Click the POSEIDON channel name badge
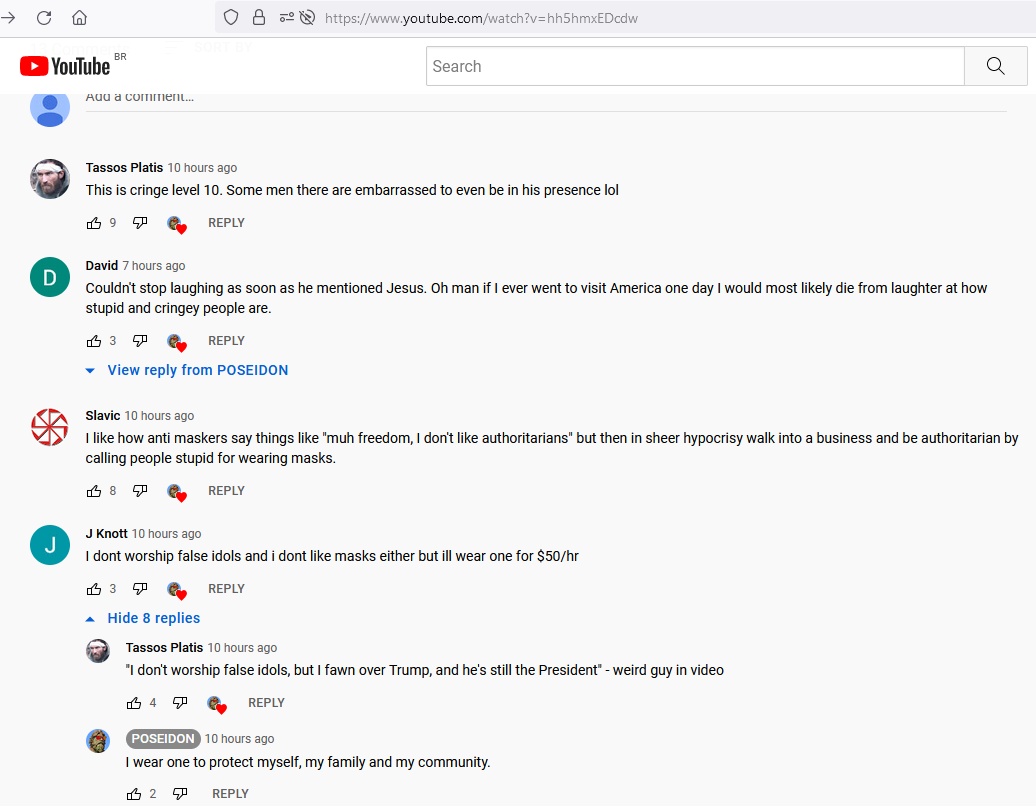Viewport: 1036px width, 806px height. pyautogui.click(x=163, y=739)
